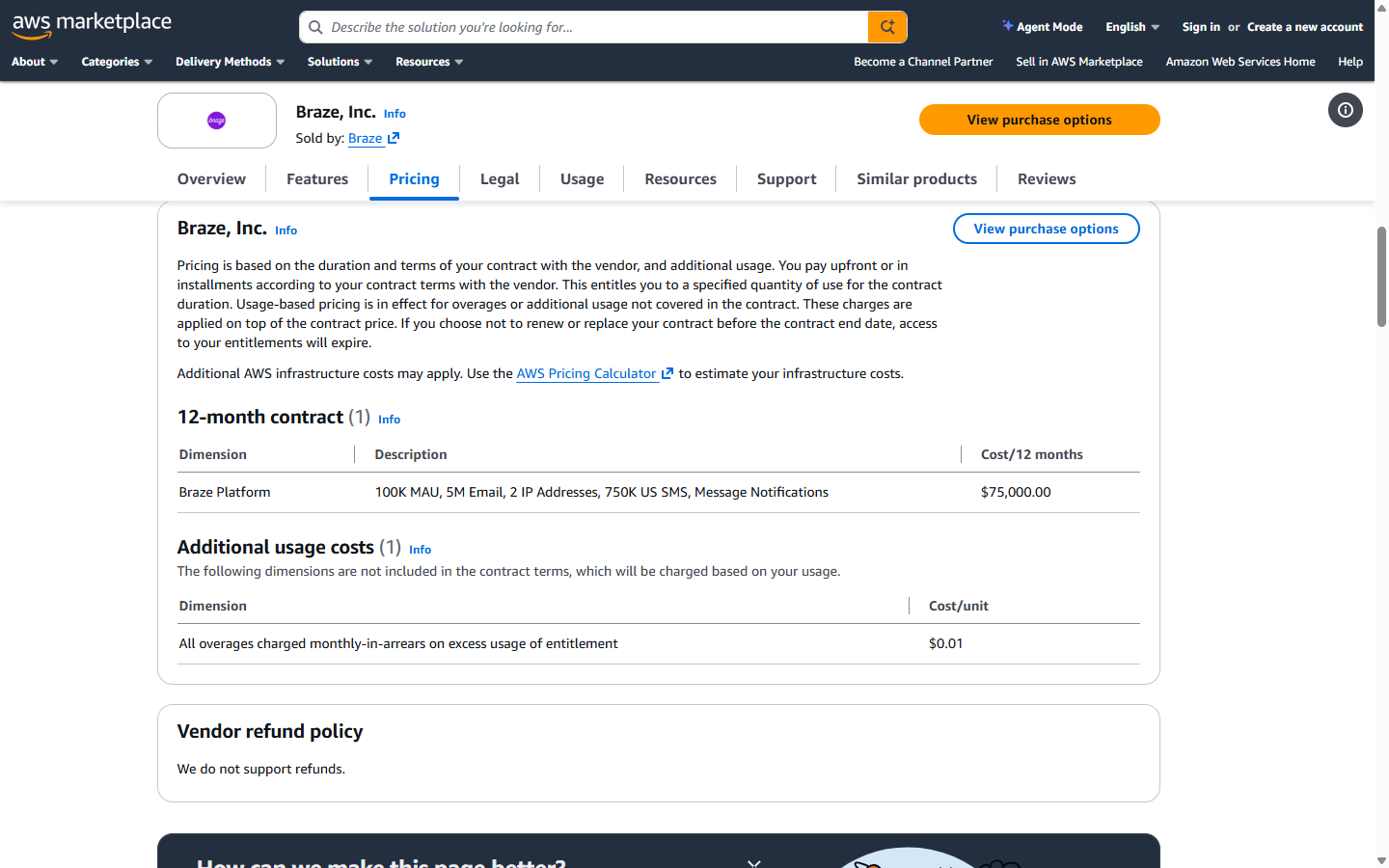
Task: Open the Resources product tab
Action: tap(680, 179)
